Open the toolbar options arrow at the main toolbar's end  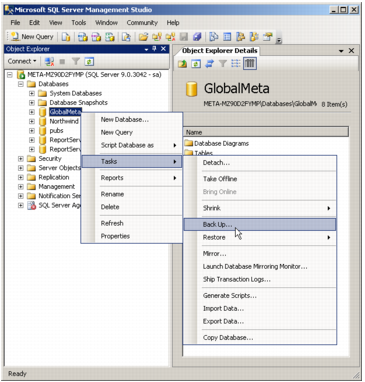[279, 39]
